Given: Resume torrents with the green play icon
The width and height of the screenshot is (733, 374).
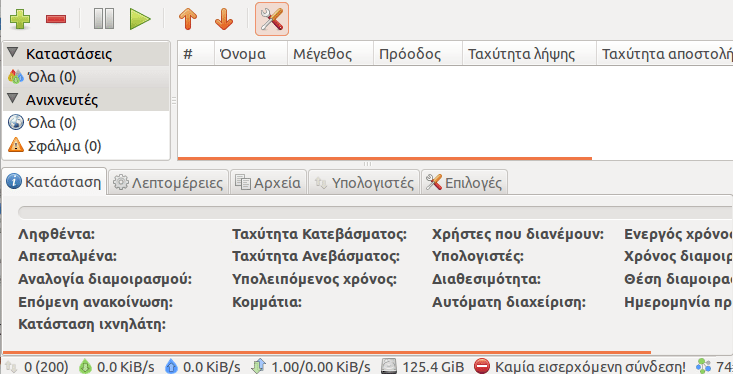Looking at the screenshot, I should tap(140, 19).
